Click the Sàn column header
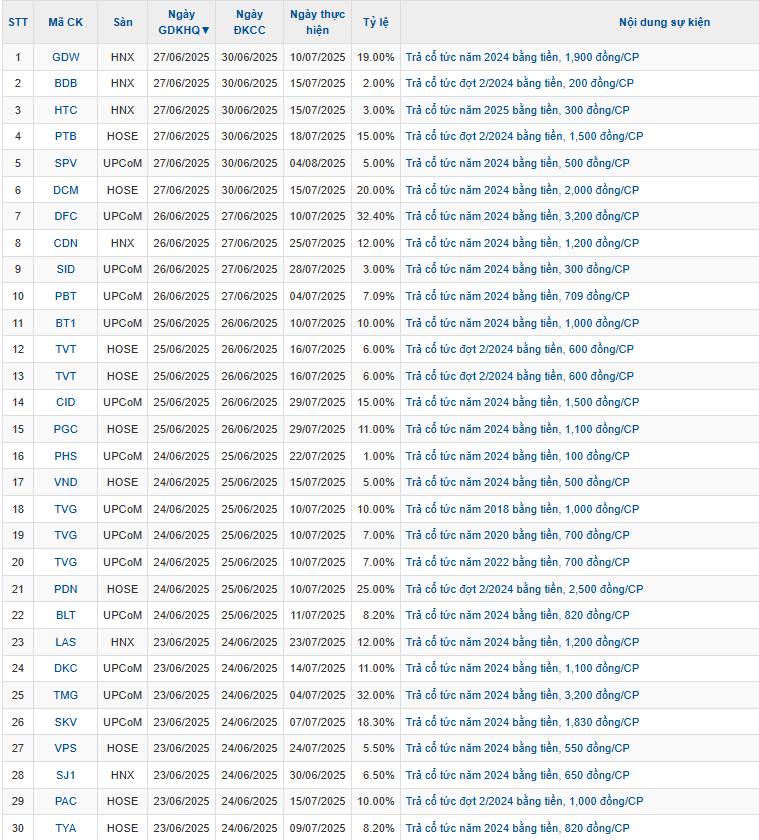The height and width of the screenshot is (840, 759). tap(123, 22)
